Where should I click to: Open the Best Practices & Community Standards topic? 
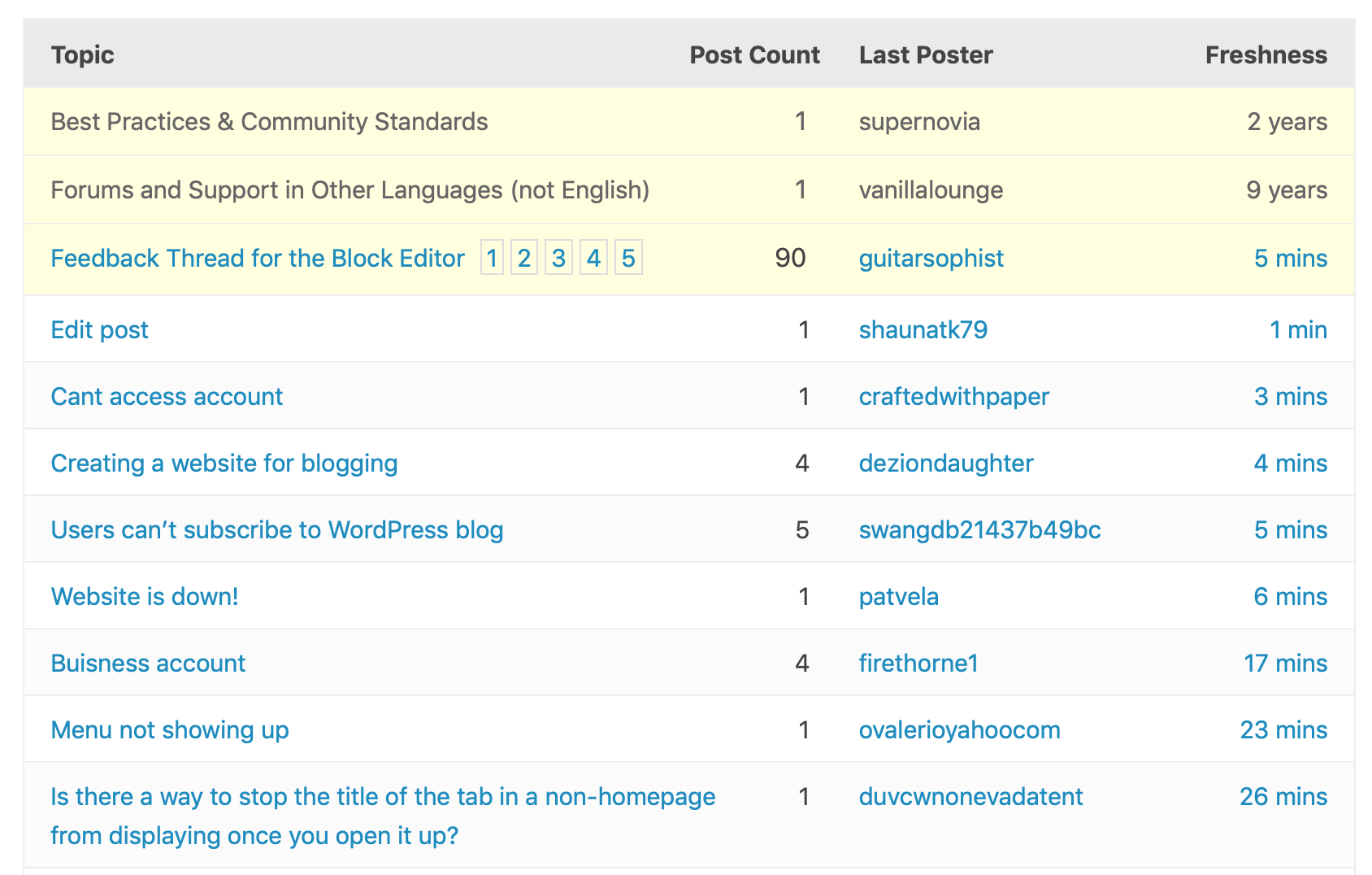[x=268, y=121]
